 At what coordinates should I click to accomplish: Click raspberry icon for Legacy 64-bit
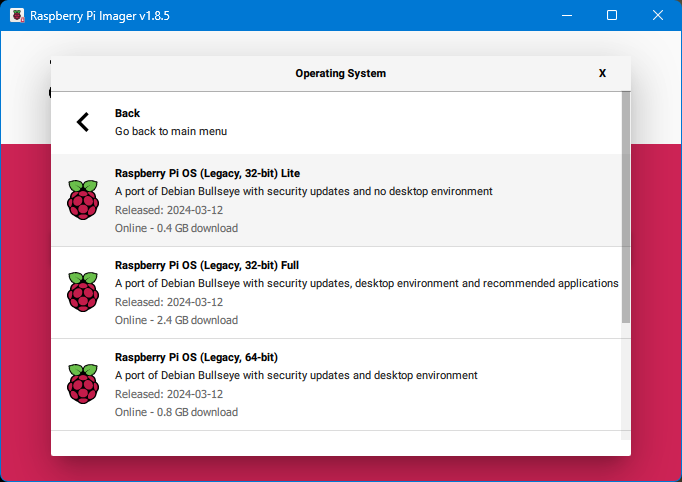click(x=83, y=384)
